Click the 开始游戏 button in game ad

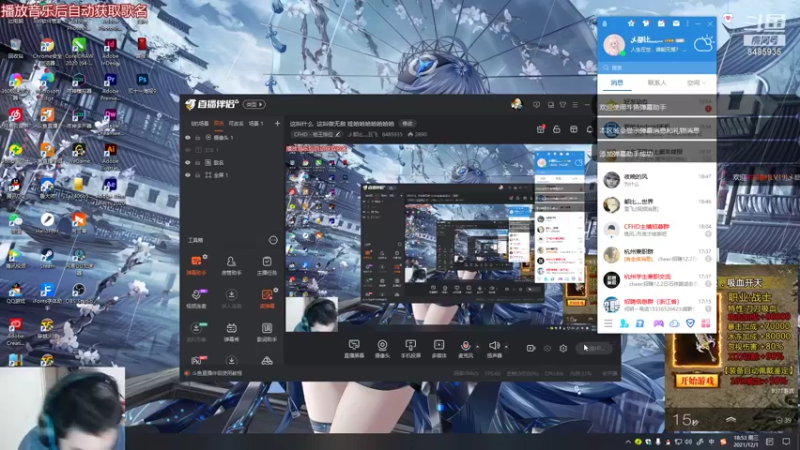click(696, 381)
